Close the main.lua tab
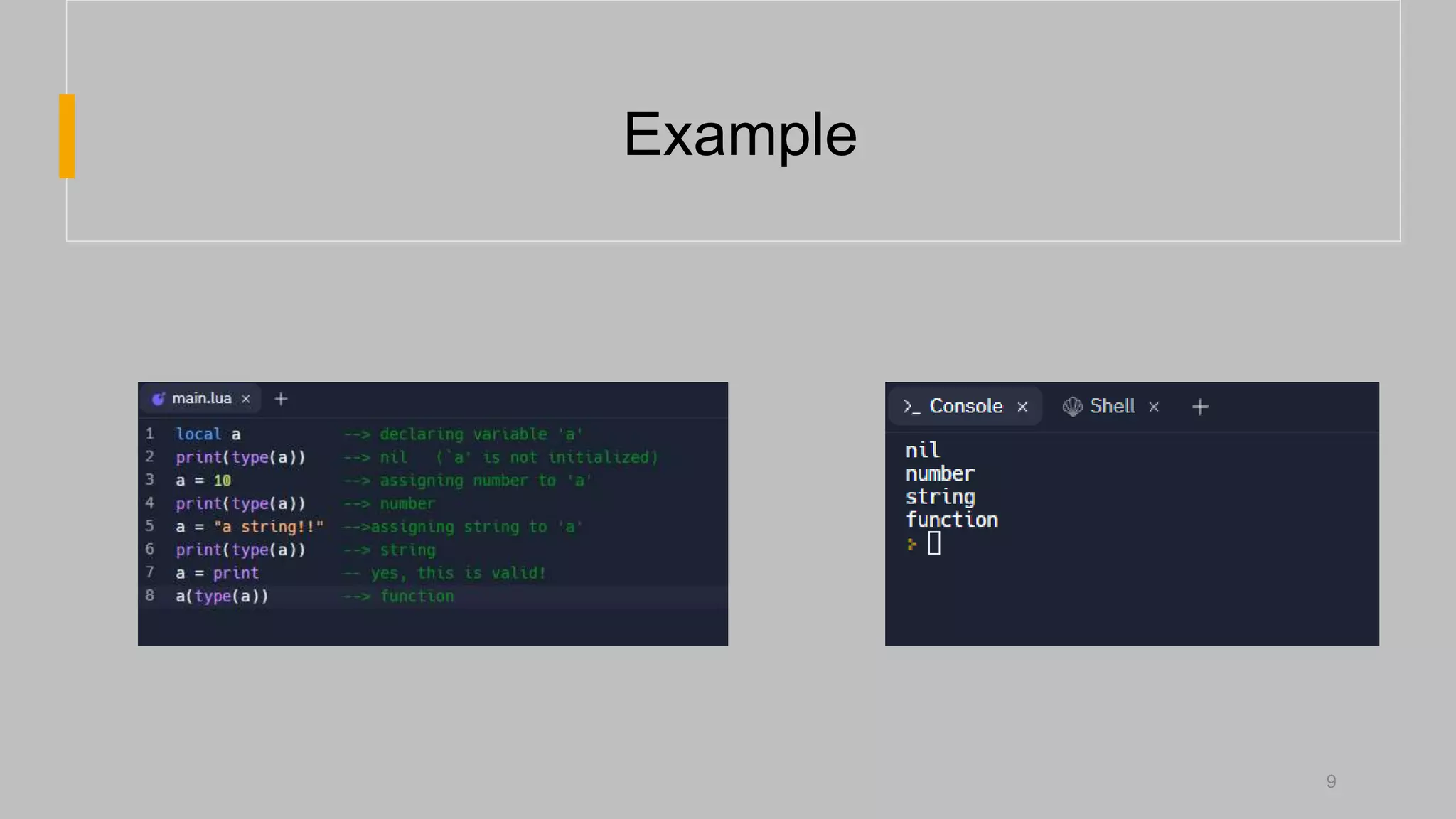Viewport: 1456px width, 819px height. pos(246,399)
